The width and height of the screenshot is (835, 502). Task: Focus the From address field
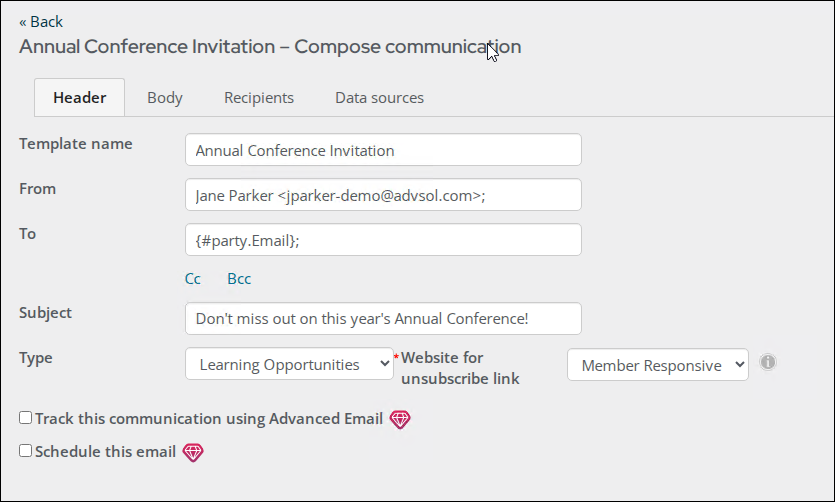(x=383, y=195)
